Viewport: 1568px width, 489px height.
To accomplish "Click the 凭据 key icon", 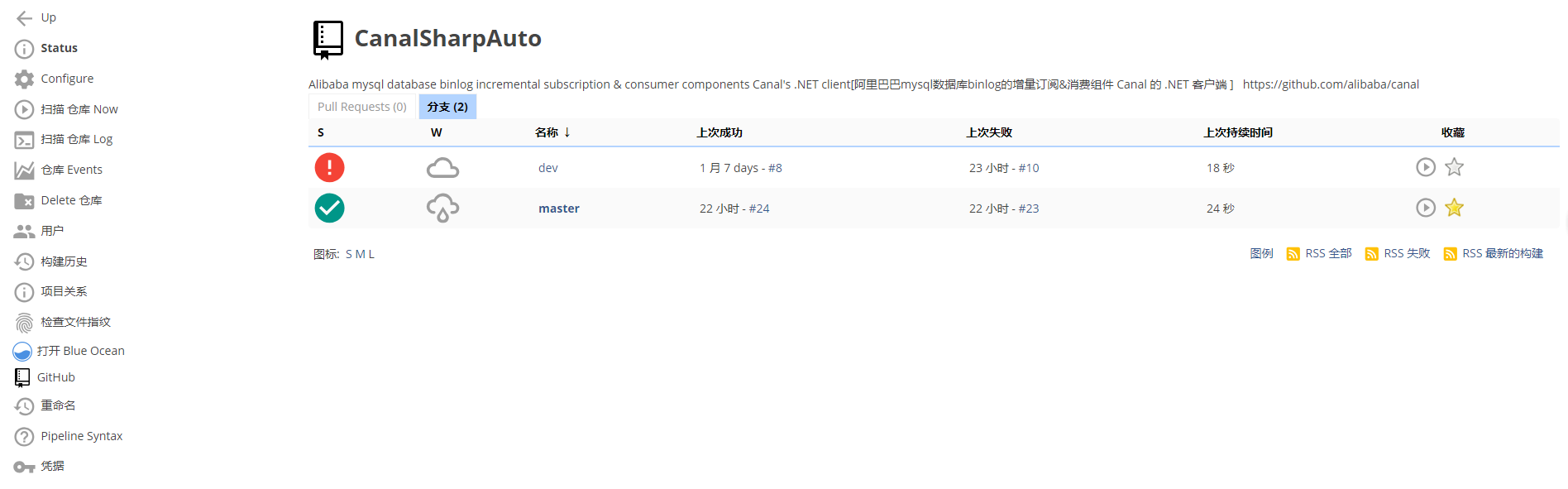I will click(x=25, y=467).
